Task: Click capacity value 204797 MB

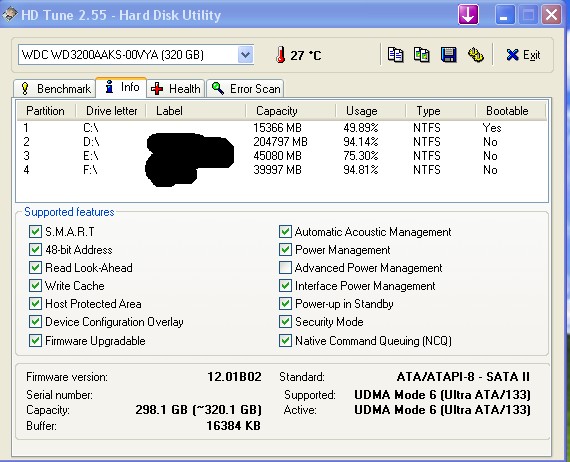Action: point(280,142)
